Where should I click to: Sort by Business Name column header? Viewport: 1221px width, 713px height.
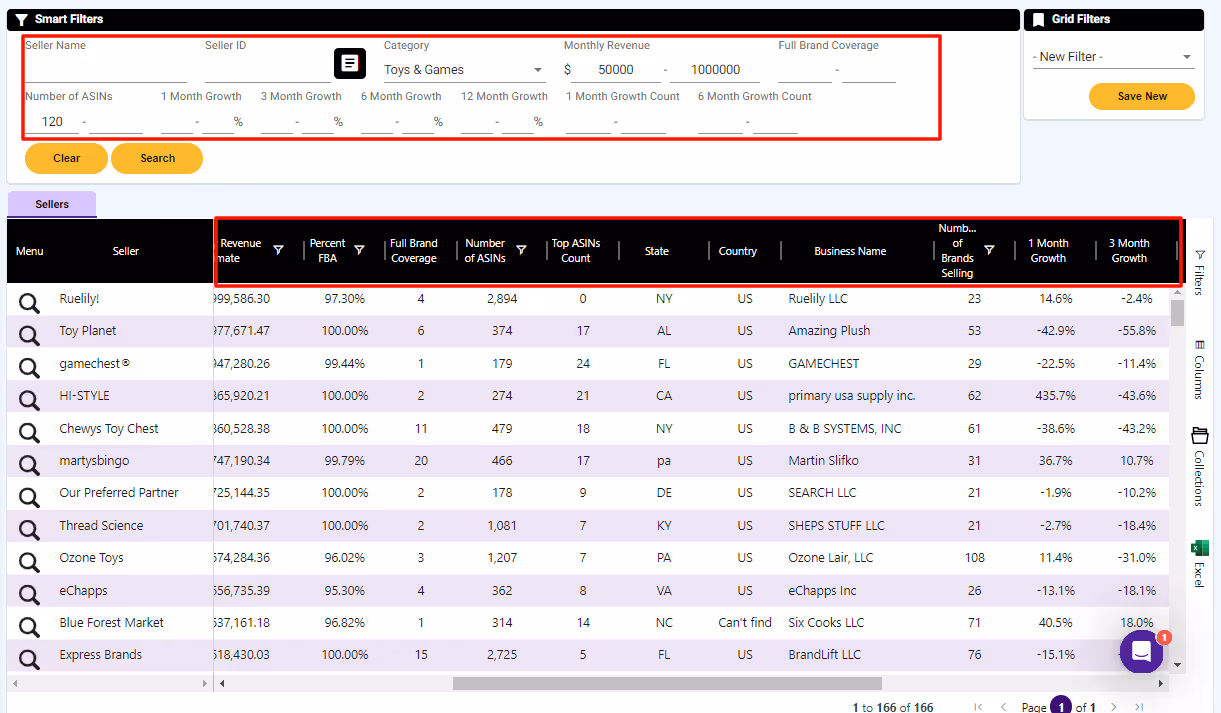coord(850,251)
